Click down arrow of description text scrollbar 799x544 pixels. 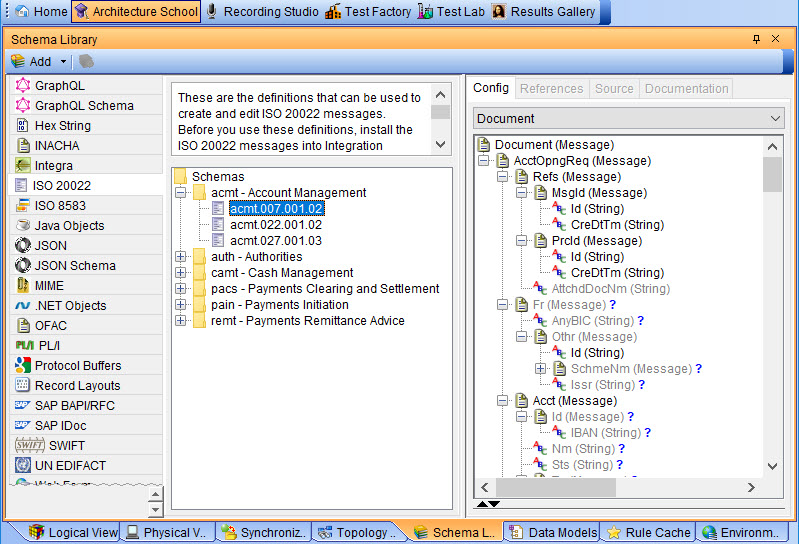(440, 145)
